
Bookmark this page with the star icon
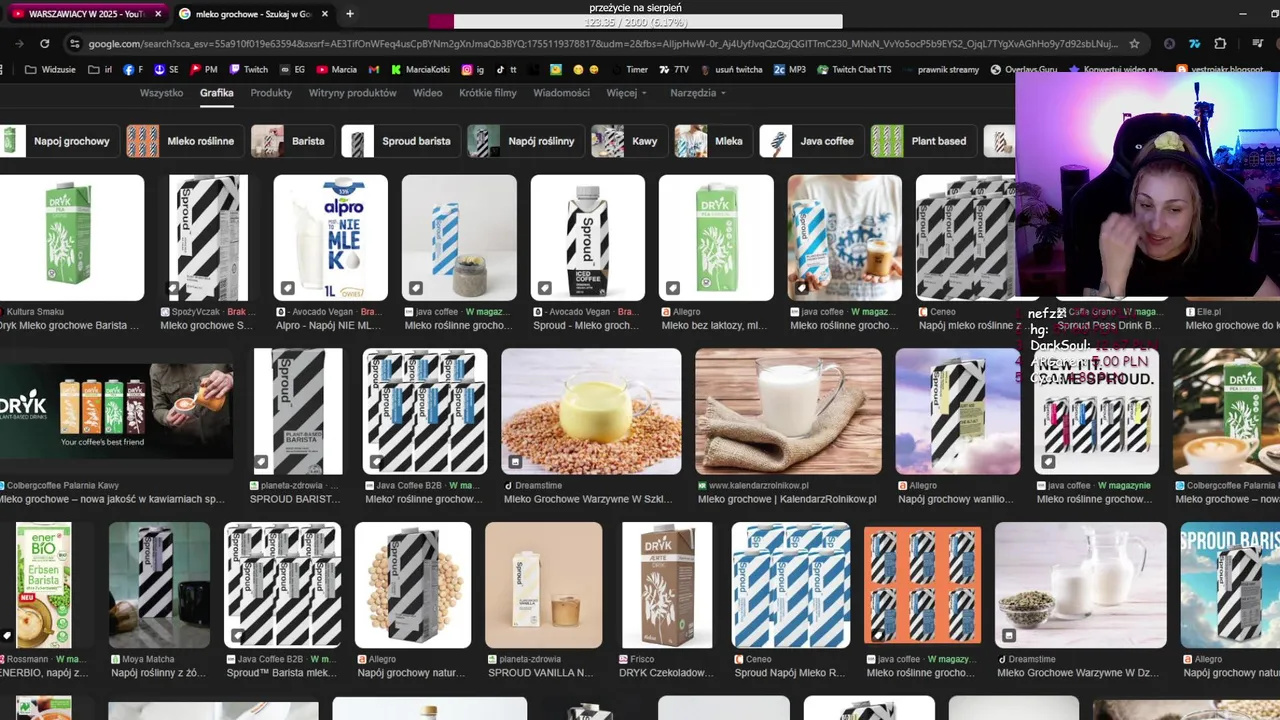(x=1134, y=44)
